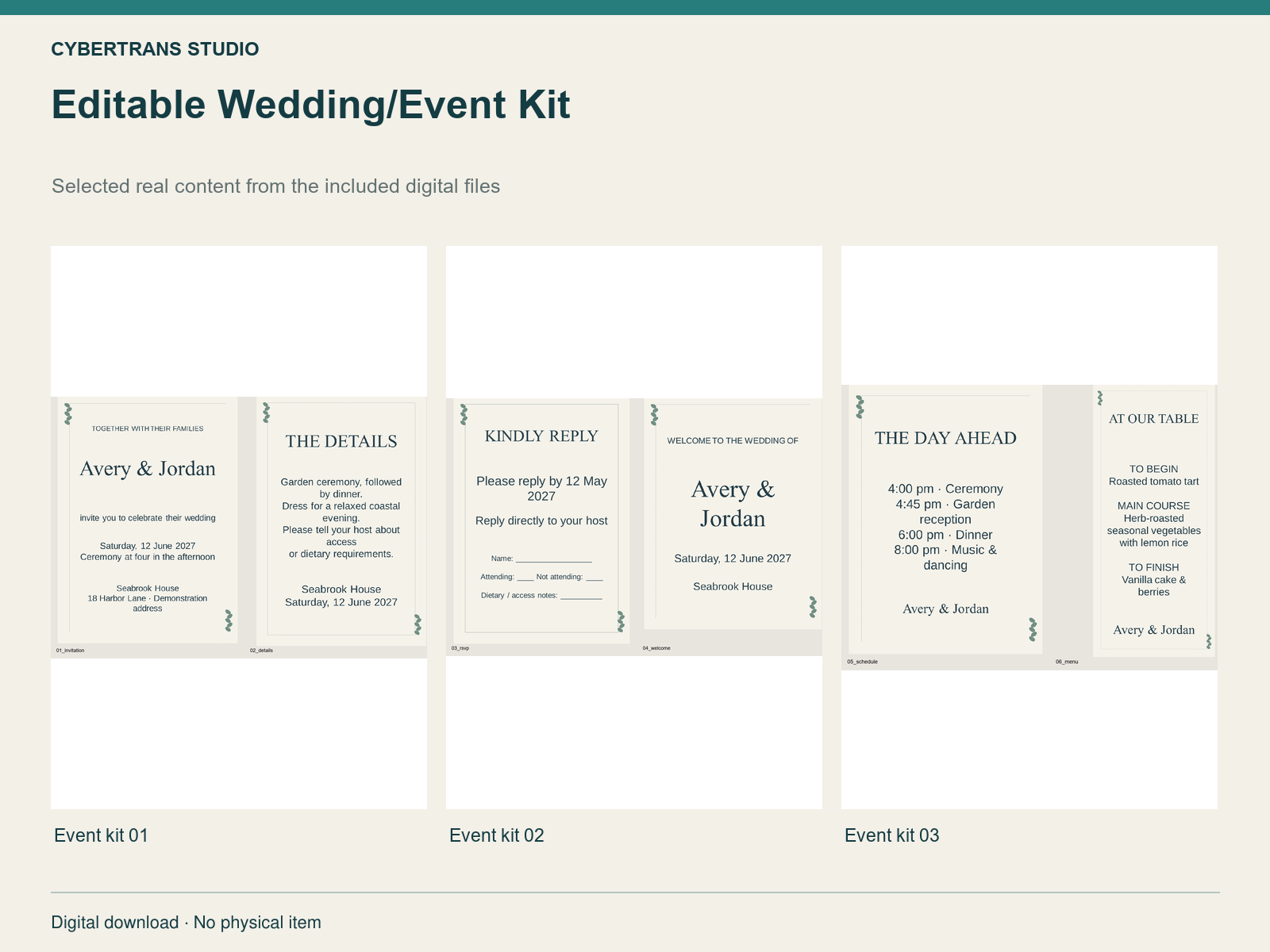
Task: Click the CYBERTRANS STUDIO brand name
Action: pyautogui.click(x=155, y=49)
